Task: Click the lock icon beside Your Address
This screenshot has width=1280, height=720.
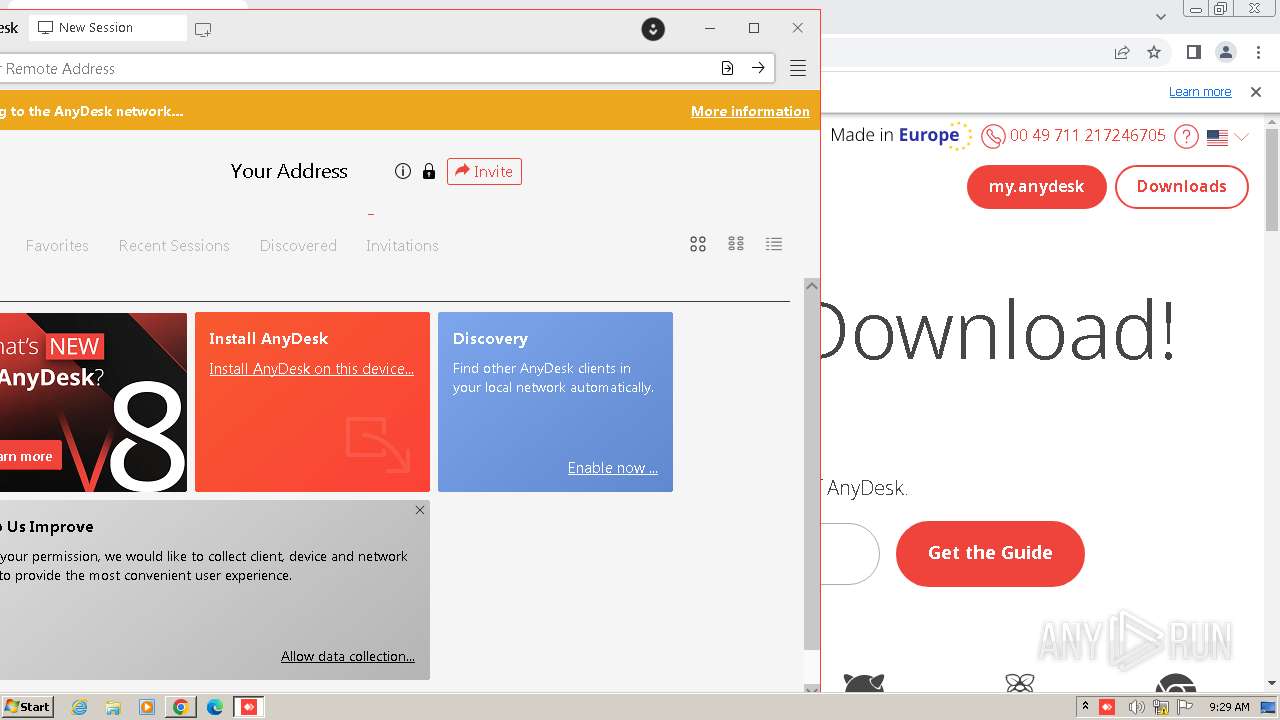Action: tap(429, 171)
